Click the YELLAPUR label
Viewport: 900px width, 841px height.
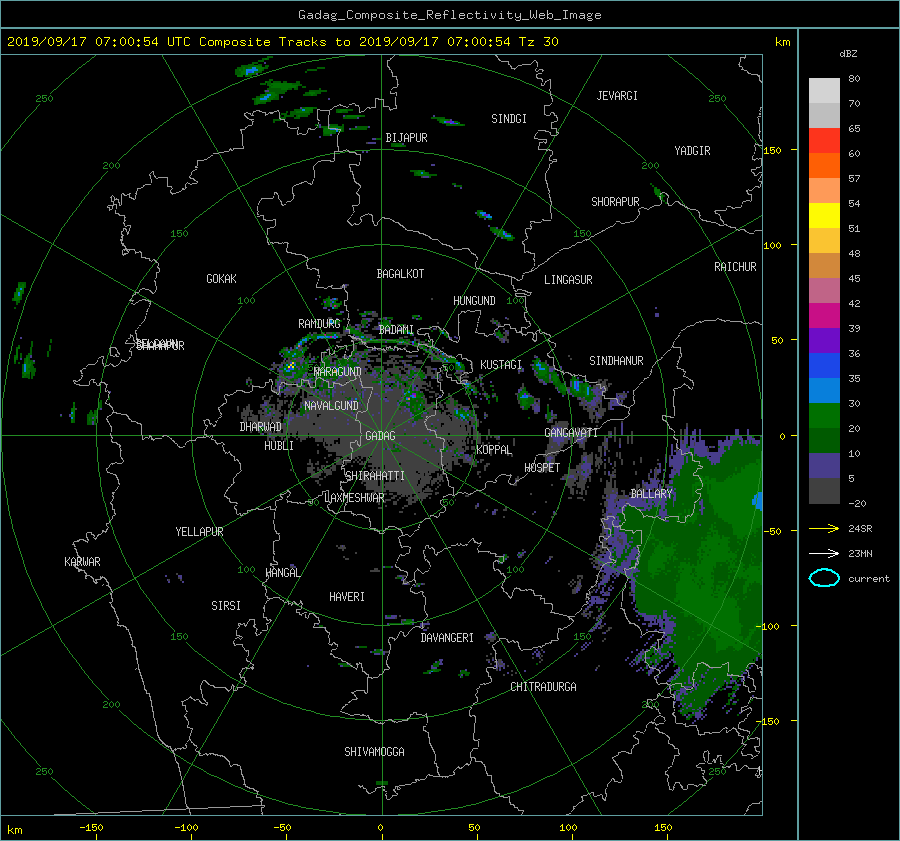[x=199, y=532]
